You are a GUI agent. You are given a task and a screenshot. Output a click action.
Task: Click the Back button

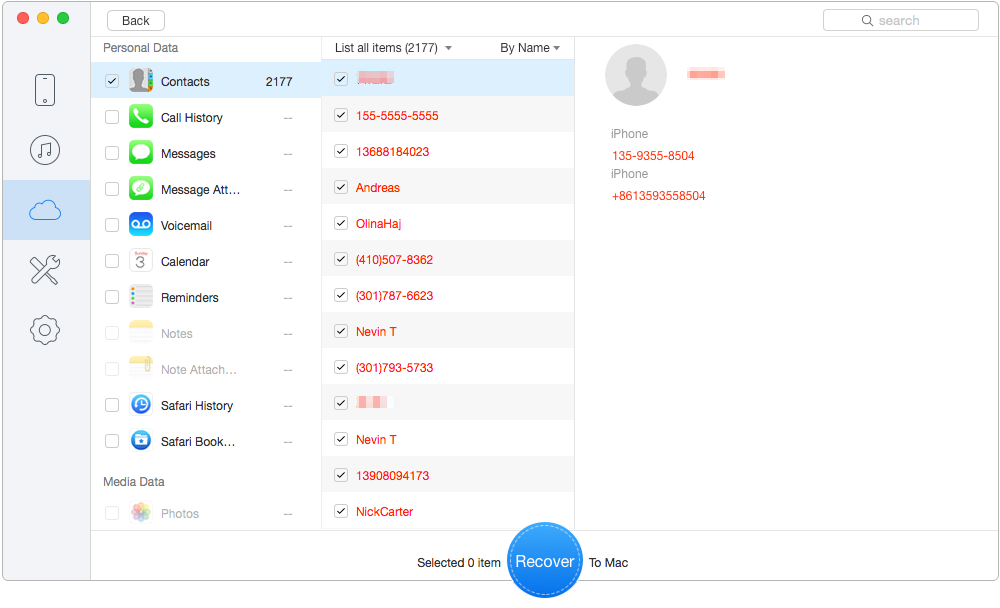(x=136, y=20)
